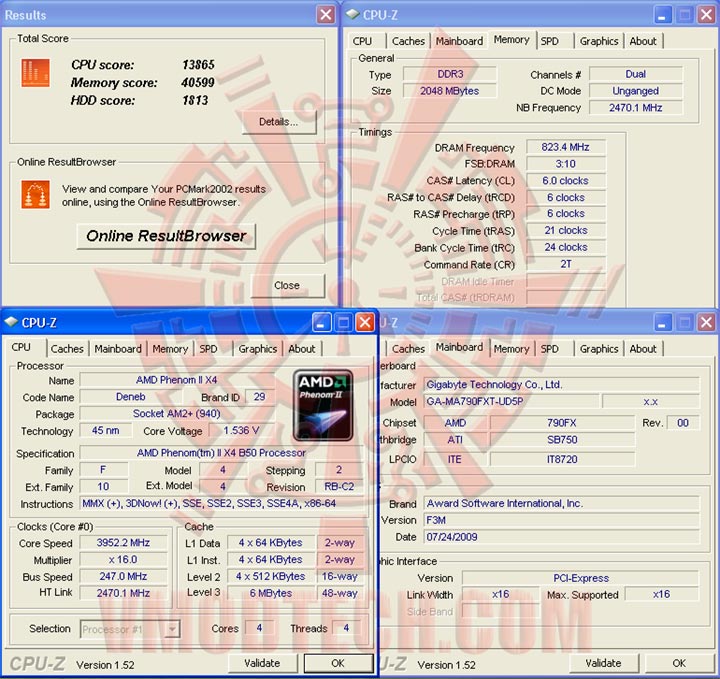720x679 pixels.
Task: Switch to Mainboard tab in CPU window
Action: 118,349
